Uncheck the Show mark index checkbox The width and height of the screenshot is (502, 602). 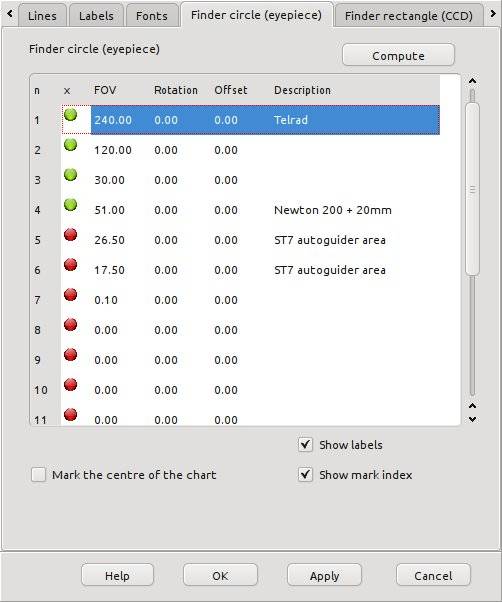(305, 475)
